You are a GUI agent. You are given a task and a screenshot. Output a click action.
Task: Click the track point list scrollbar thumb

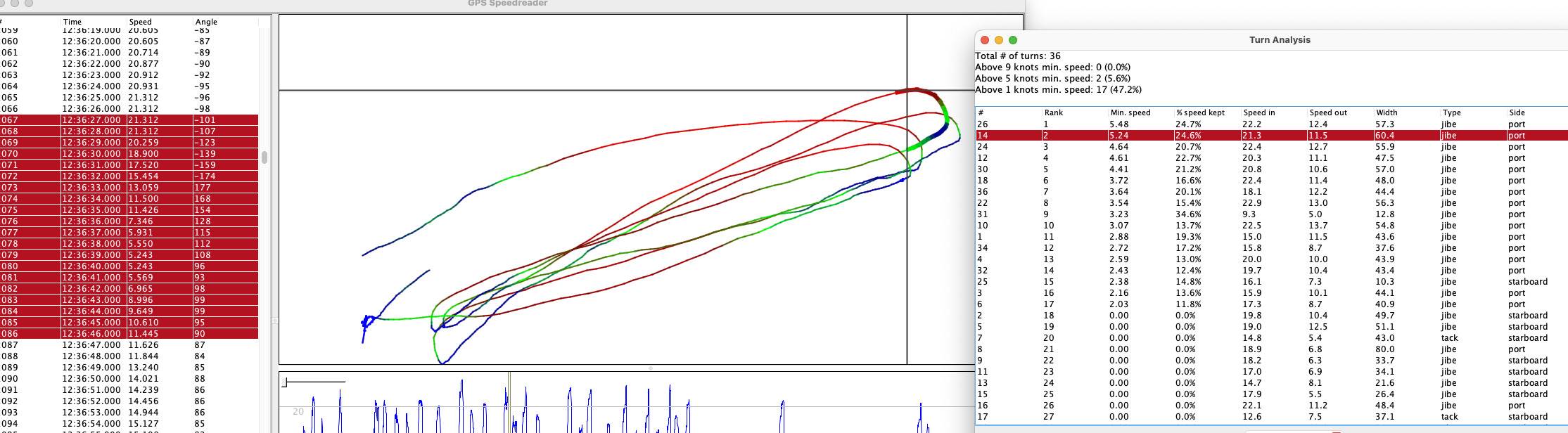point(264,157)
